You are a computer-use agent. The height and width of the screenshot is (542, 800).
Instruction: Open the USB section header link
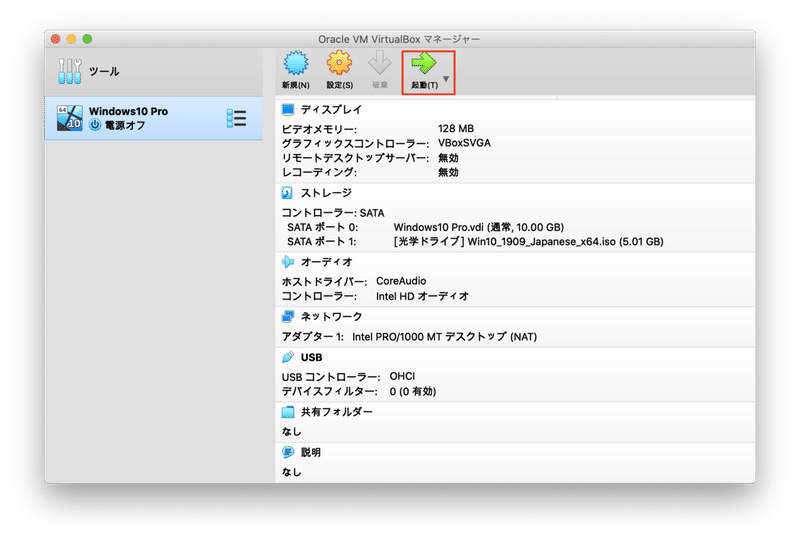[311, 357]
